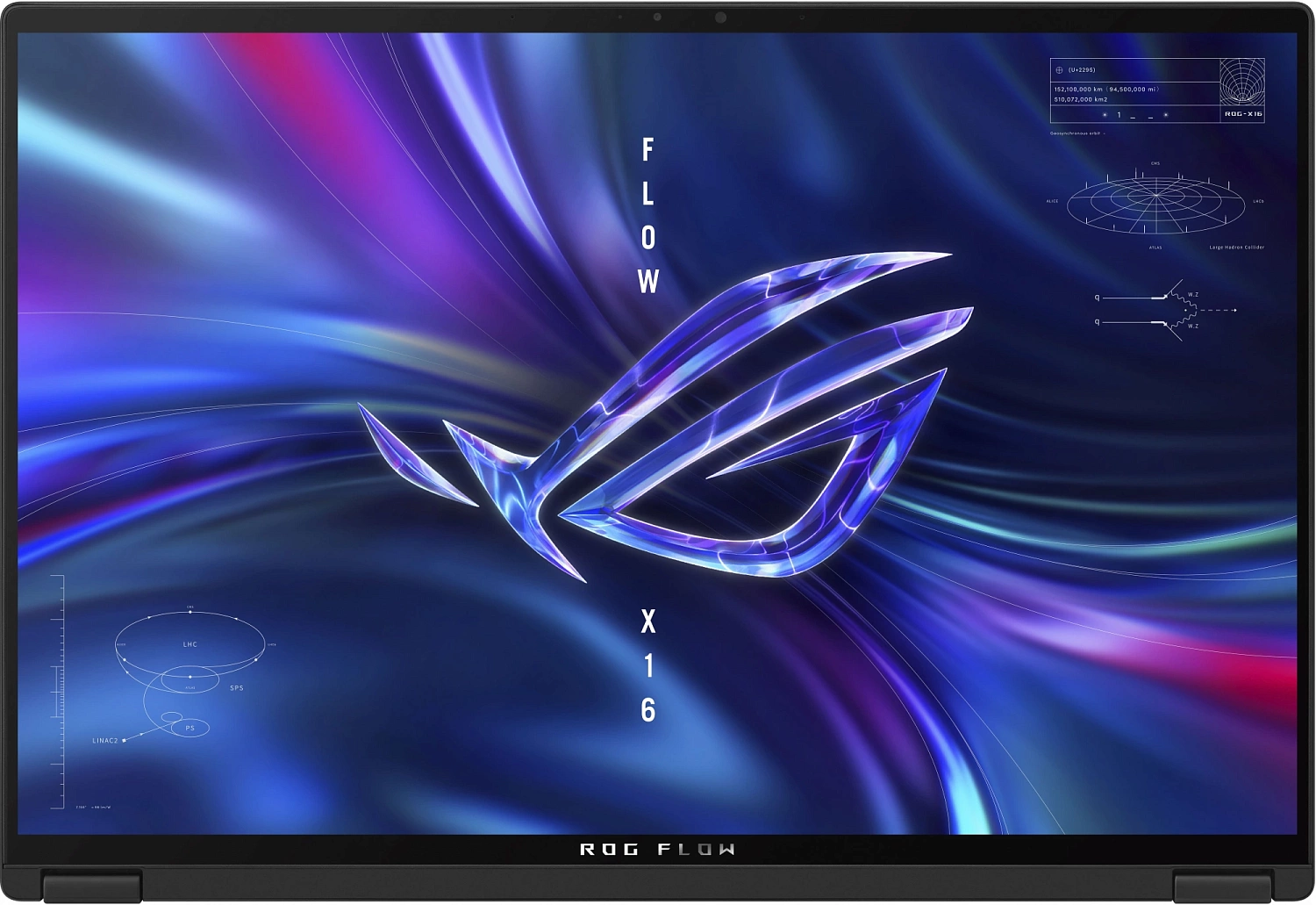Click the LINAC2 marker dot
This screenshot has width=1316, height=905.
[124, 741]
